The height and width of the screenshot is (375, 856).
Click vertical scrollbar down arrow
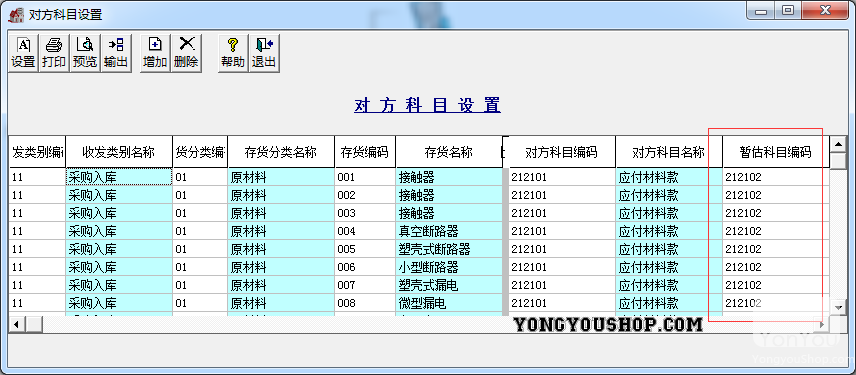[x=837, y=308]
